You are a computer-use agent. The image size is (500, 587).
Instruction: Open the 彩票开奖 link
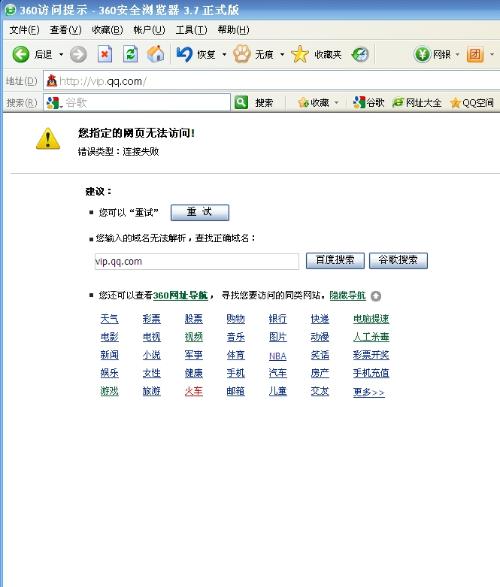click(x=371, y=355)
